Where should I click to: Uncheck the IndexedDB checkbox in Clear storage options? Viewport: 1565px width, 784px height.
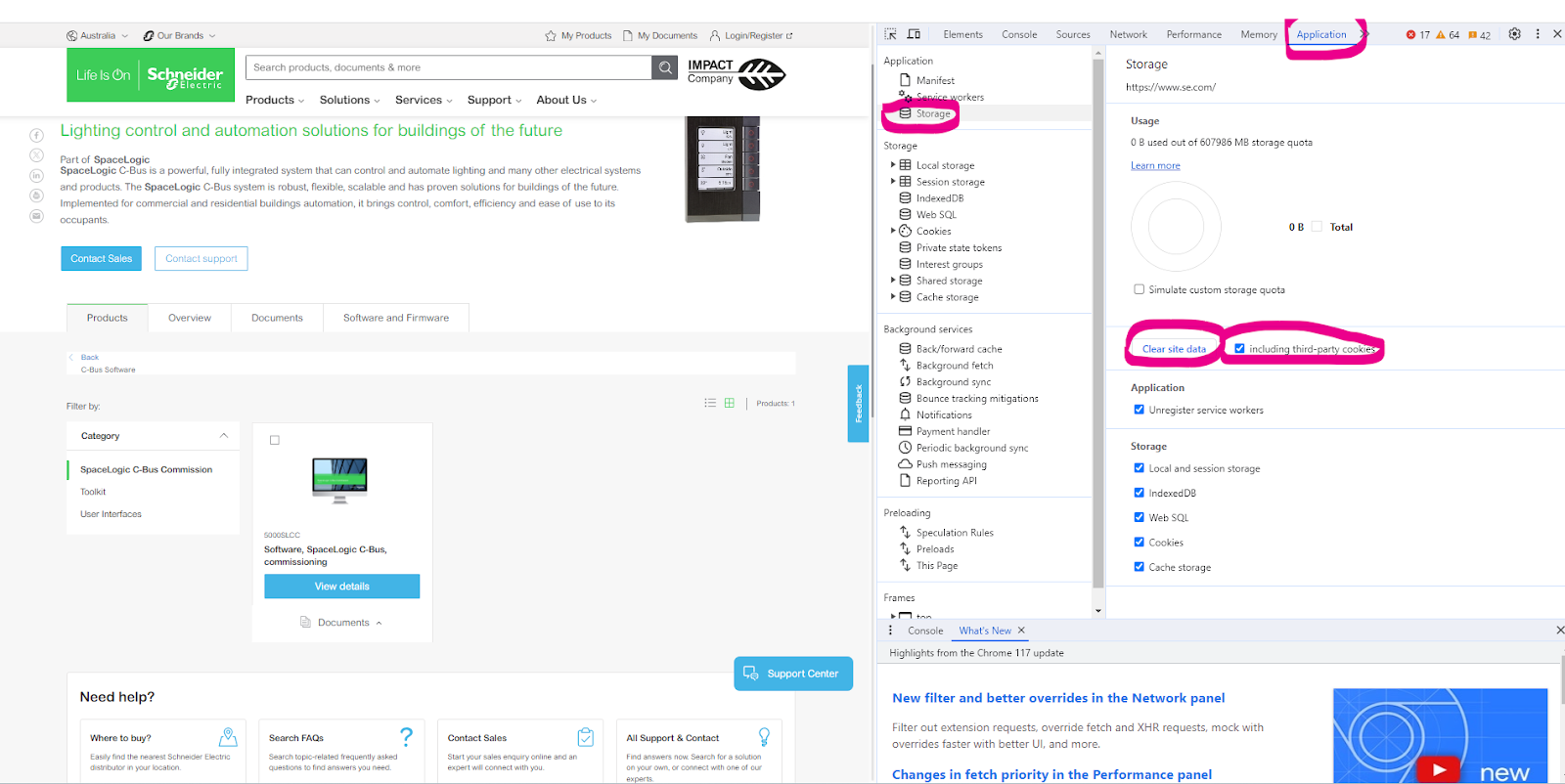(x=1139, y=493)
